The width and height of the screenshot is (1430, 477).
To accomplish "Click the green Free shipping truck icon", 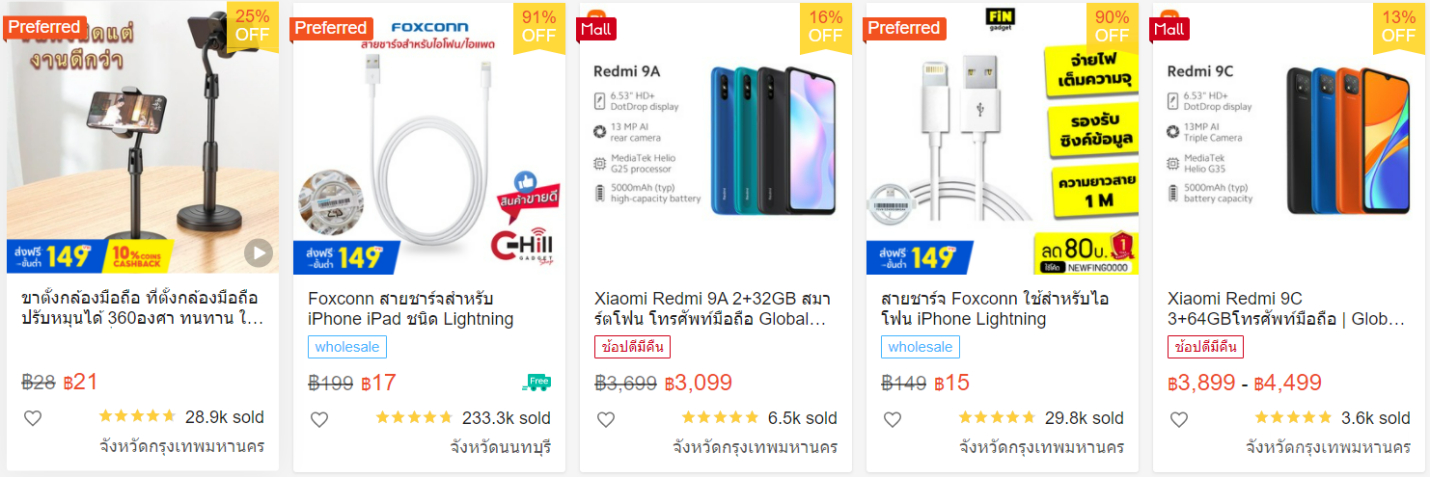I will (x=537, y=382).
